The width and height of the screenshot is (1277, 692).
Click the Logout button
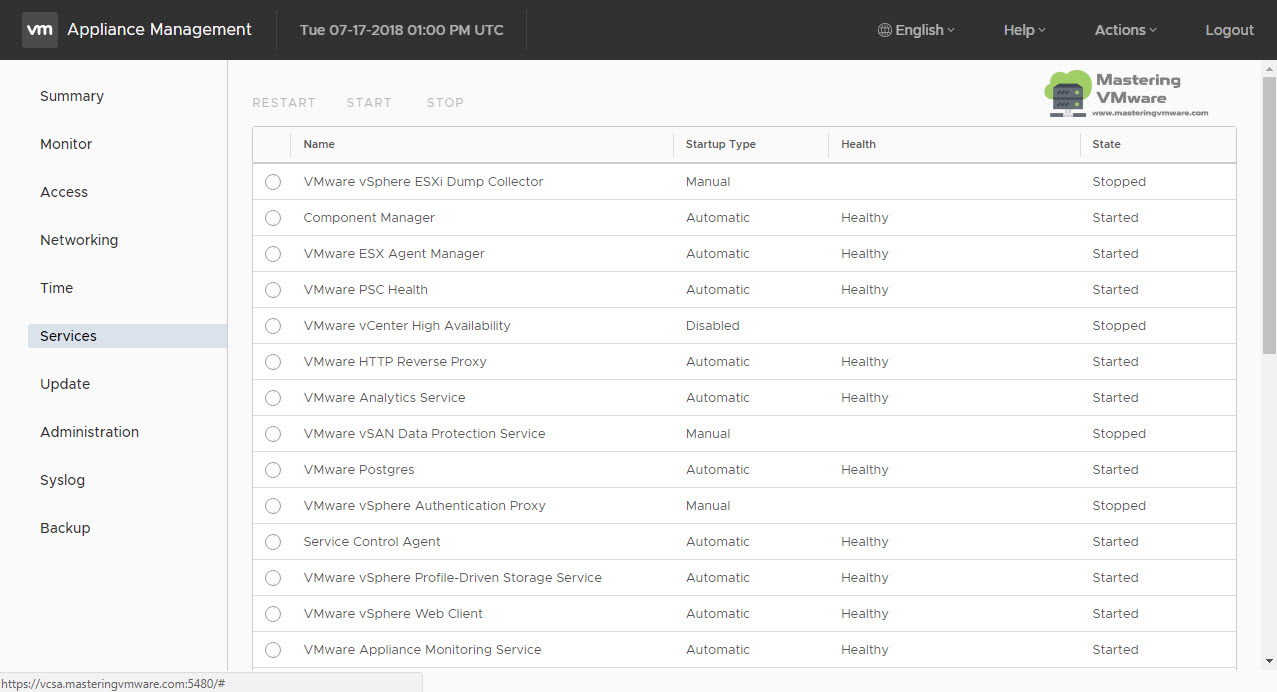pos(1229,30)
